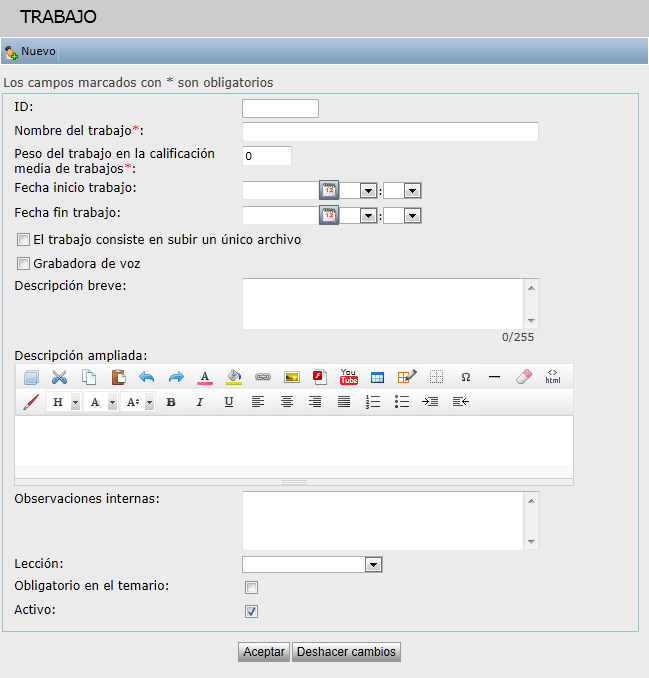The width and height of the screenshot is (649, 678).
Task: Justify text alignment
Action: pos(344,402)
